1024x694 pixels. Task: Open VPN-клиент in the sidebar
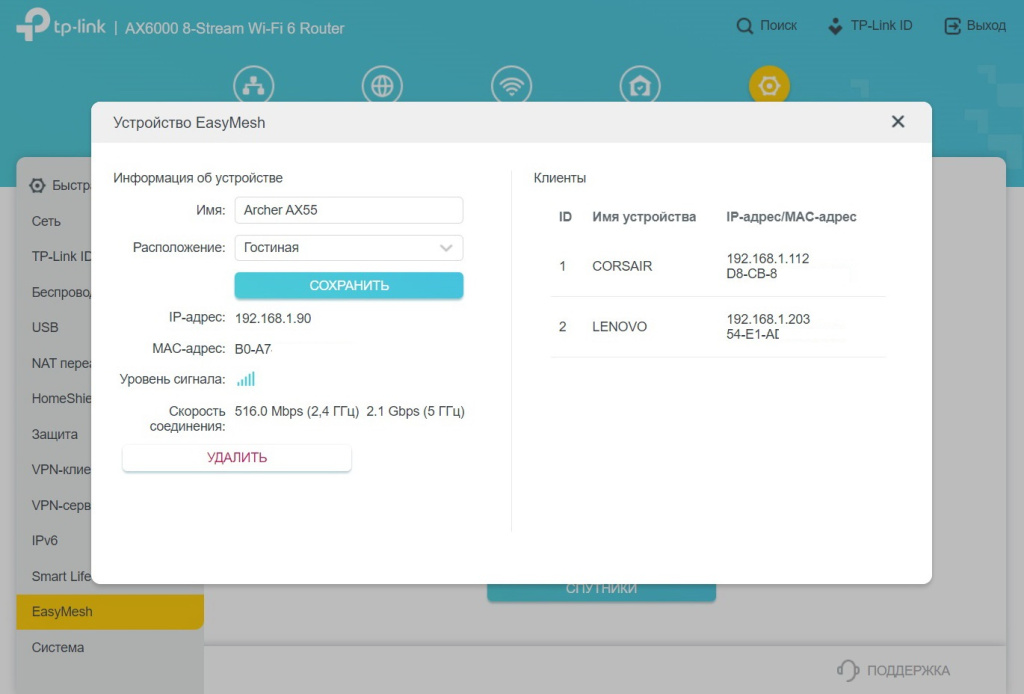tap(61, 469)
